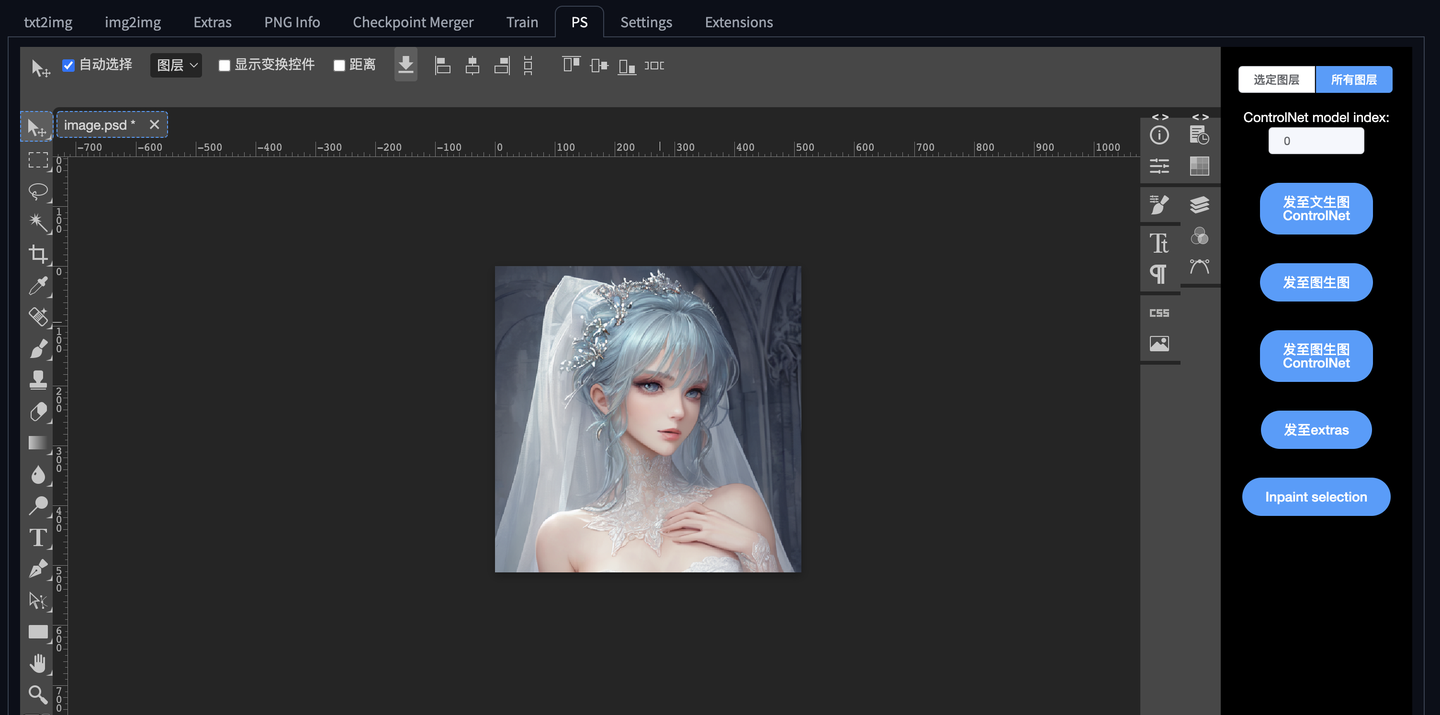The image size is (1440, 715).
Task: Expand the right side panel arrows
Action: 1200,117
